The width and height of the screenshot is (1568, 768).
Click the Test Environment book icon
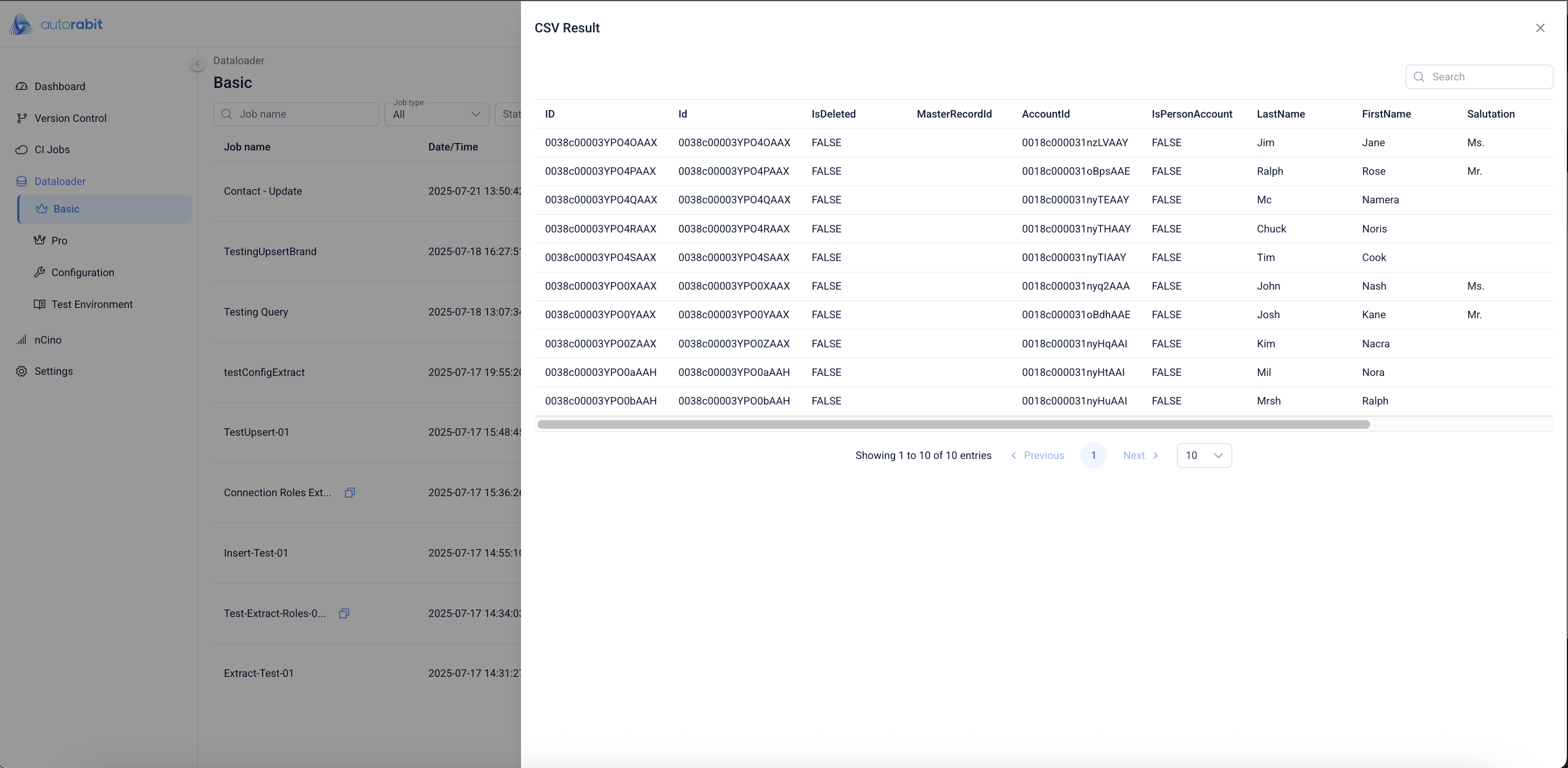coord(39,305)
